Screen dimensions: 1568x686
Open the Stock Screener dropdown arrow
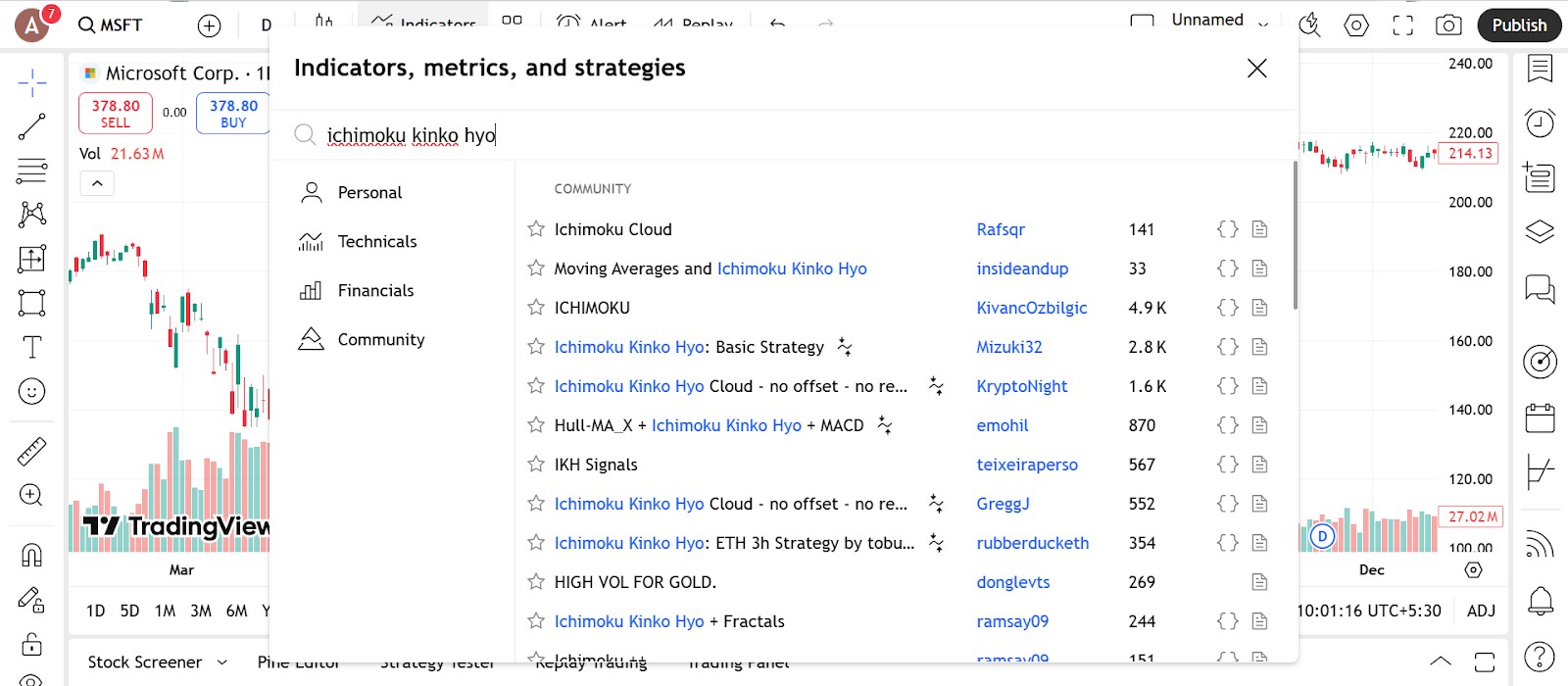coord(222,662)
